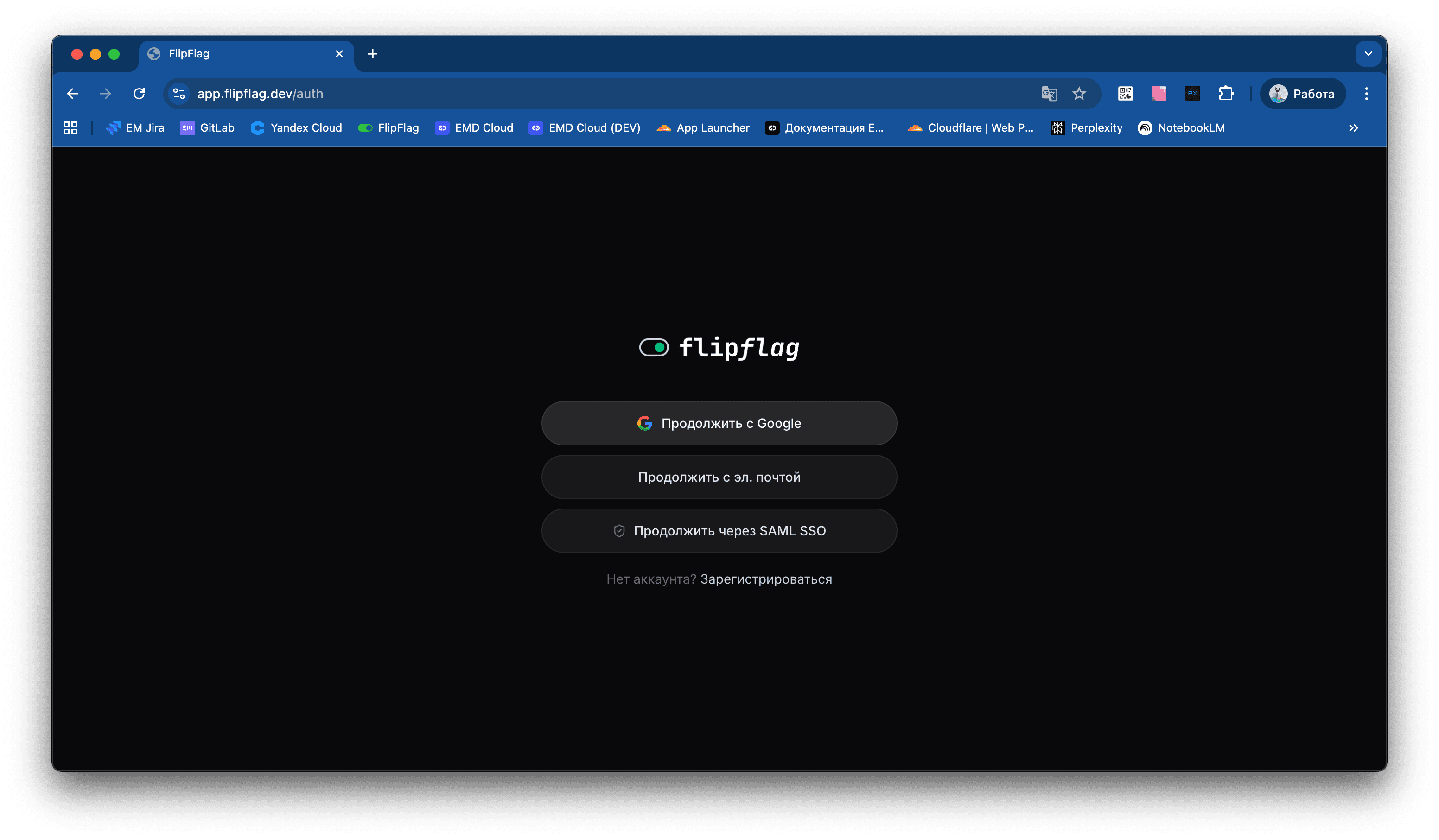Click the Google Translate icon in address bar
The image size is (1439, 840).
(1049, 94)
